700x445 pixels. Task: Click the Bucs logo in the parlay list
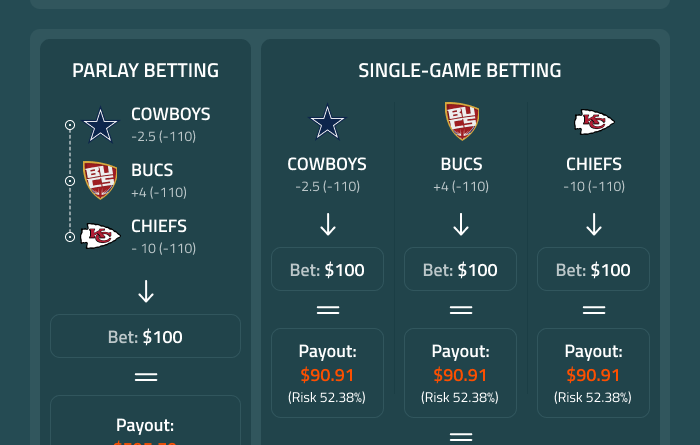[100, 181]
